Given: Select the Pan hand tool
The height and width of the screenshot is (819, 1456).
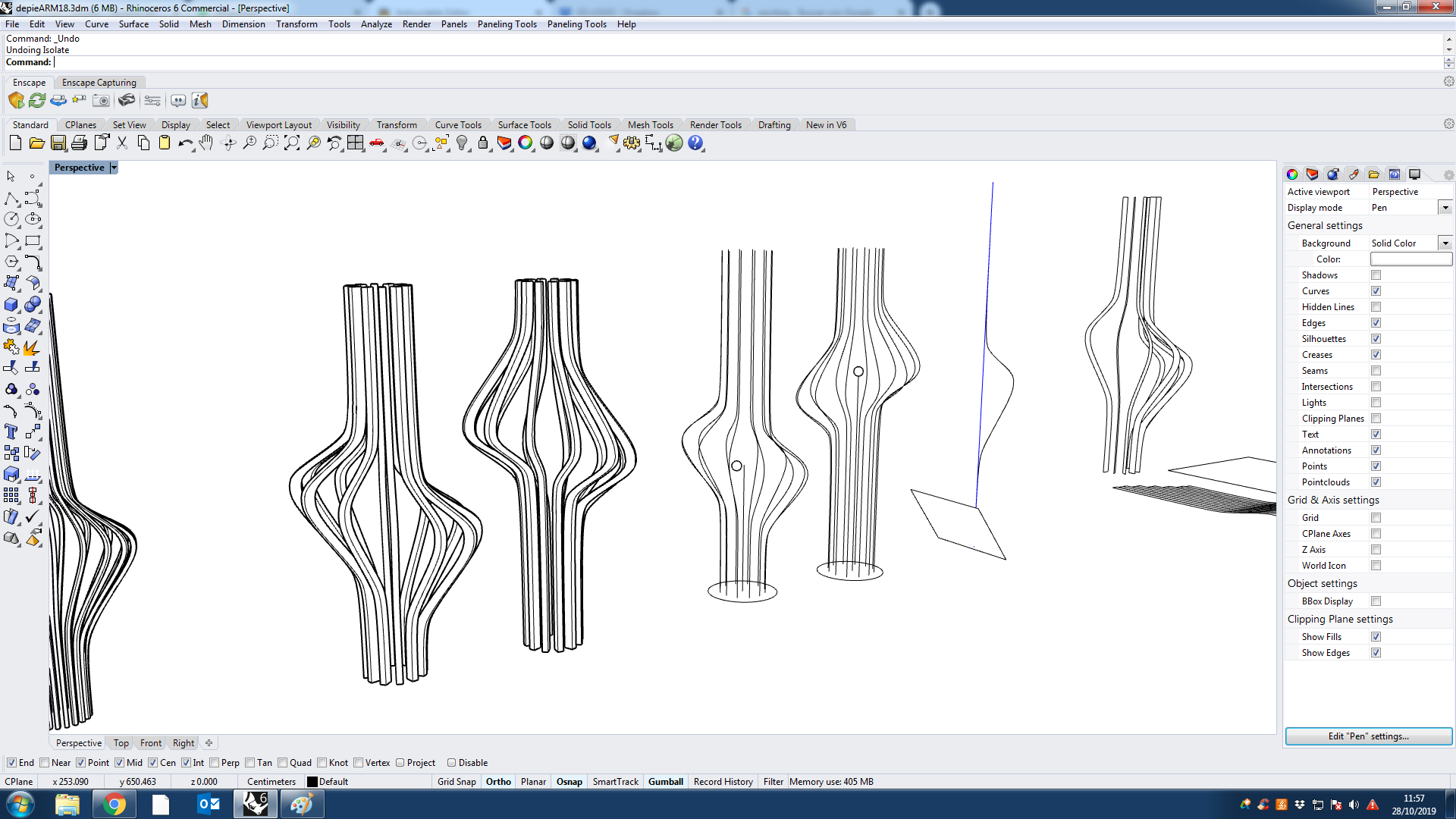Looking at the screenshot, I should (x=206, y=143).
